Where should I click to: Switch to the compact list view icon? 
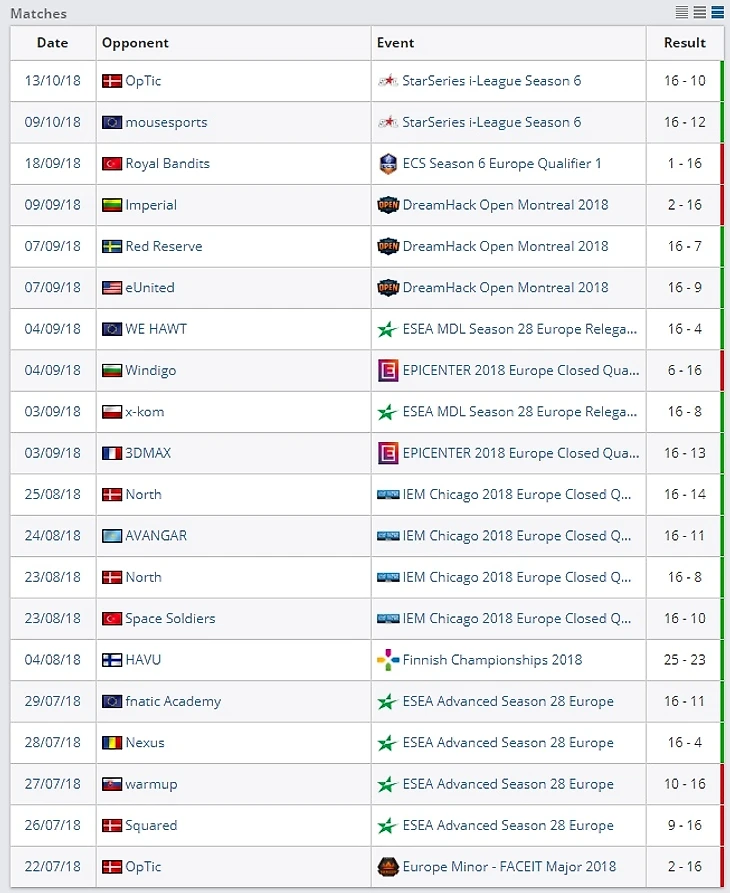(682, 12)
